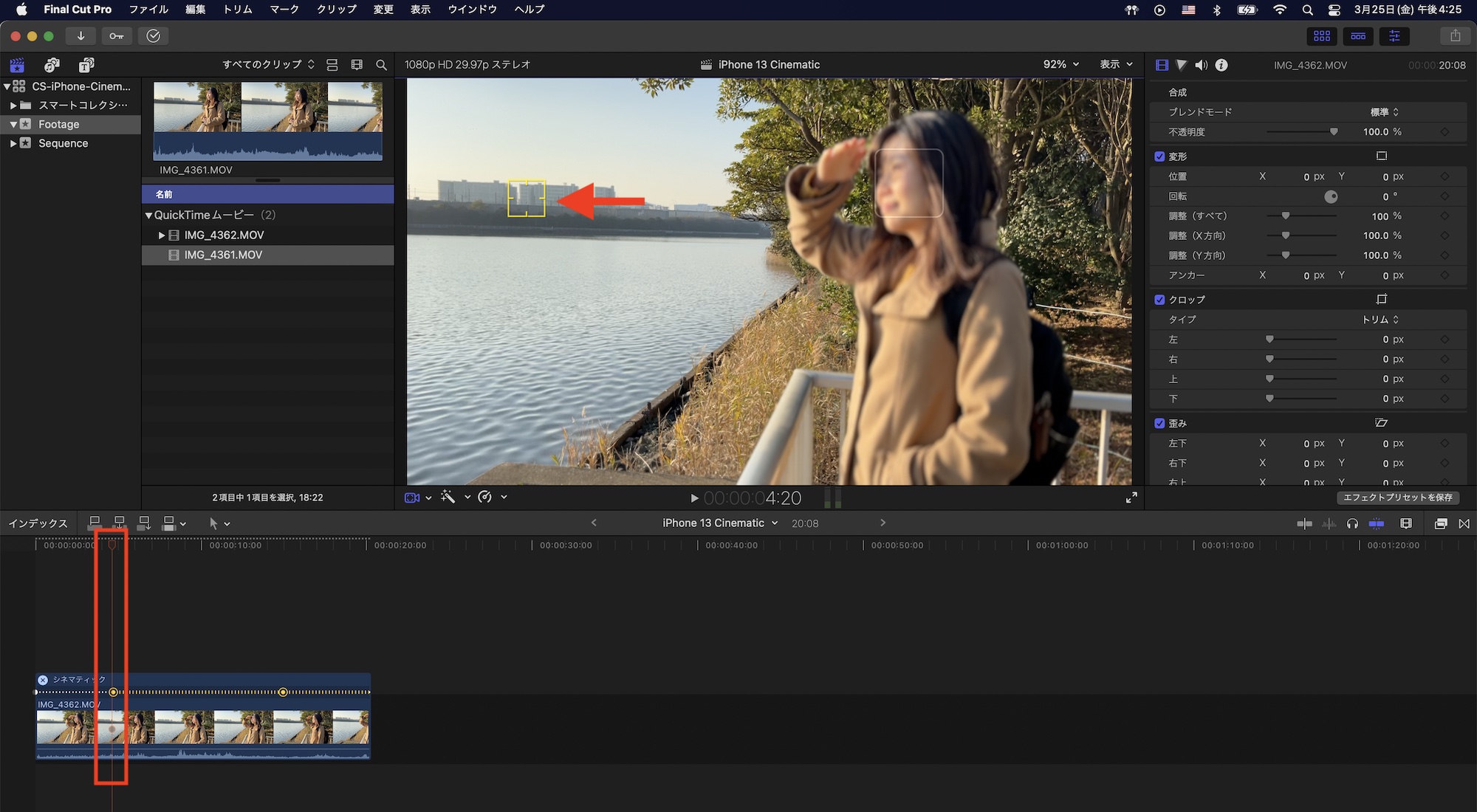This screenshot has width=1477, height=812.
Task: Open the マーク menu
Action: point(284,10)
